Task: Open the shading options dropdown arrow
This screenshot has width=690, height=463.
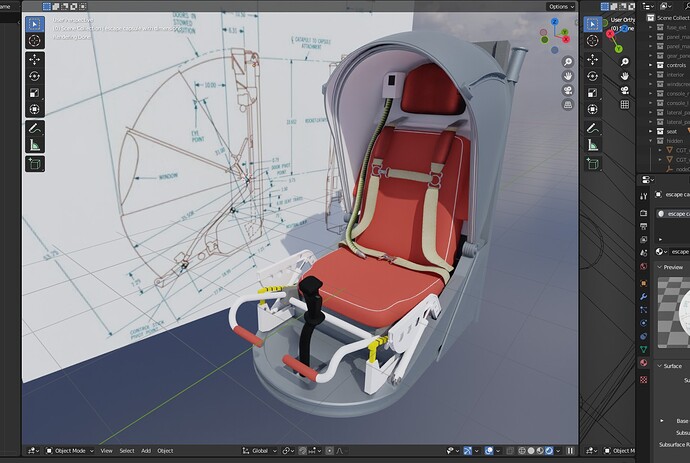Action: tap(558, 451)
